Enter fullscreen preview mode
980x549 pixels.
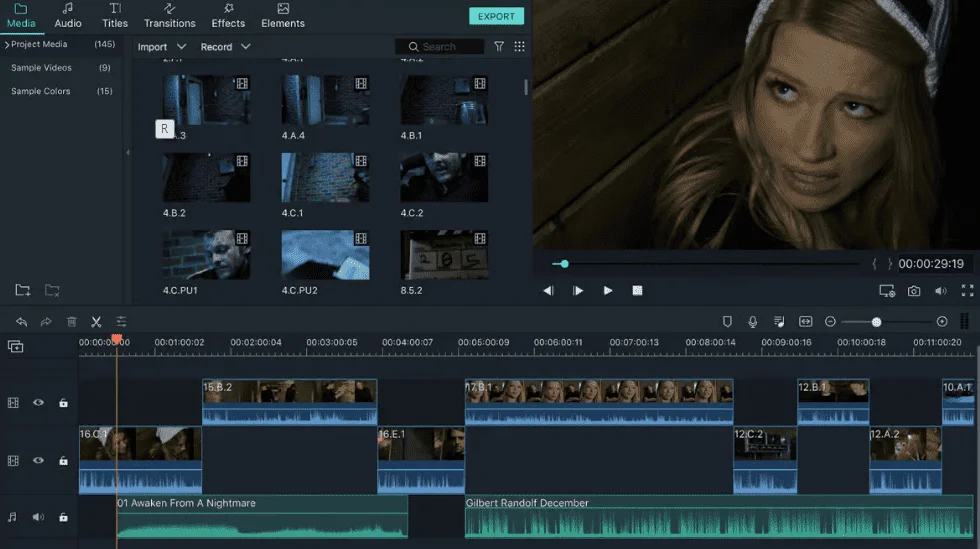click(968, 290)
